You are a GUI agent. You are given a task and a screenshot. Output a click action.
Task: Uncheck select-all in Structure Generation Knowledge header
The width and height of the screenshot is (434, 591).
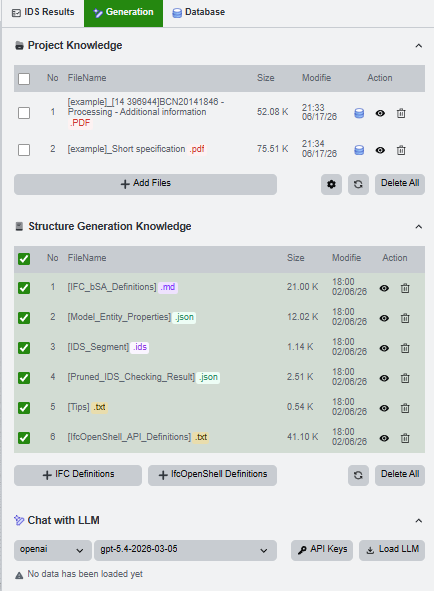click(24, 259)
